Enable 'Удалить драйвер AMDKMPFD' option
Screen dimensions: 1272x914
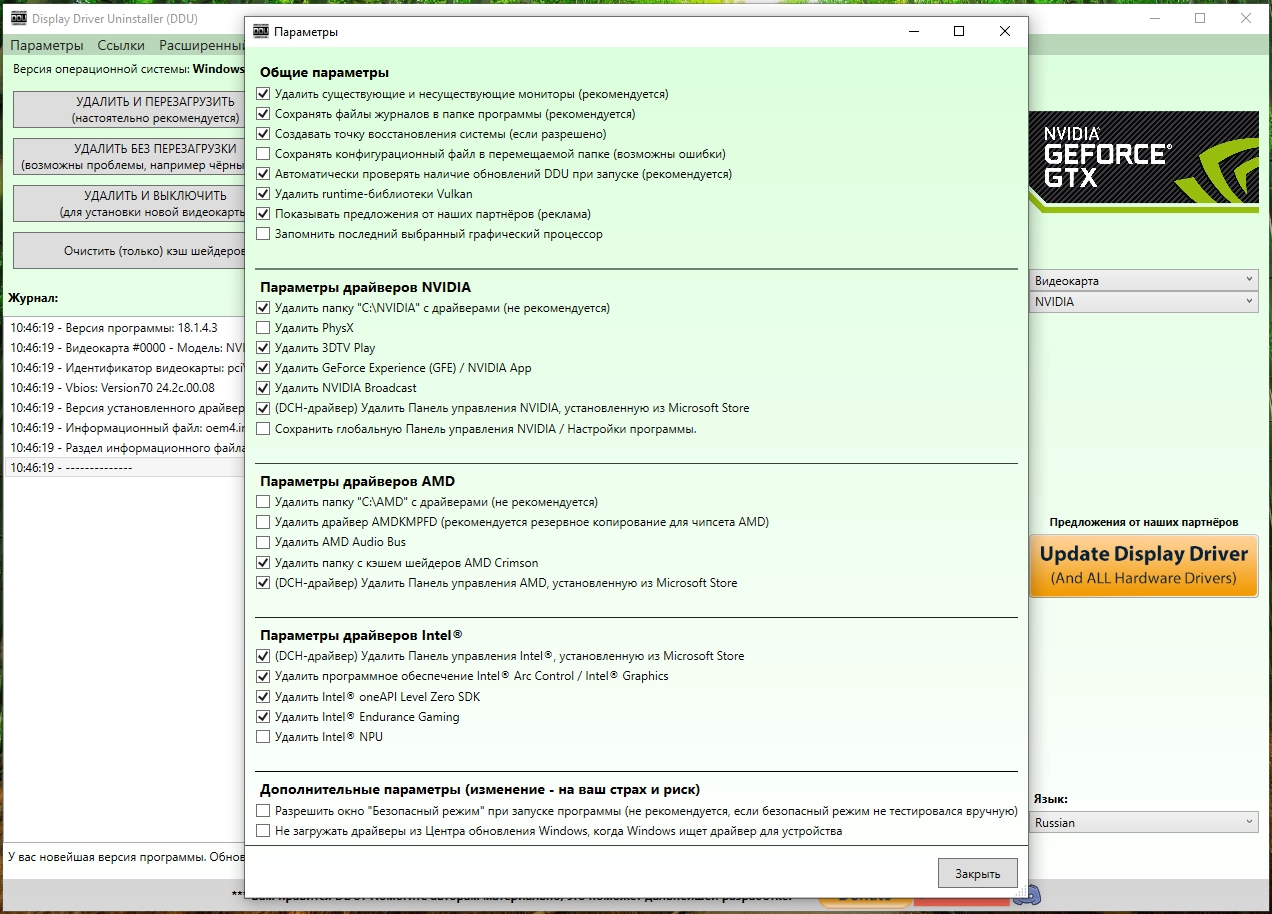pyautogui.click(x=263, y=522)
